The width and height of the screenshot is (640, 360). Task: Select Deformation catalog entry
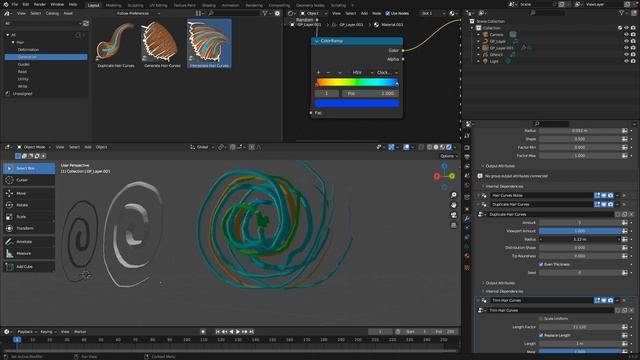(28, 50)
